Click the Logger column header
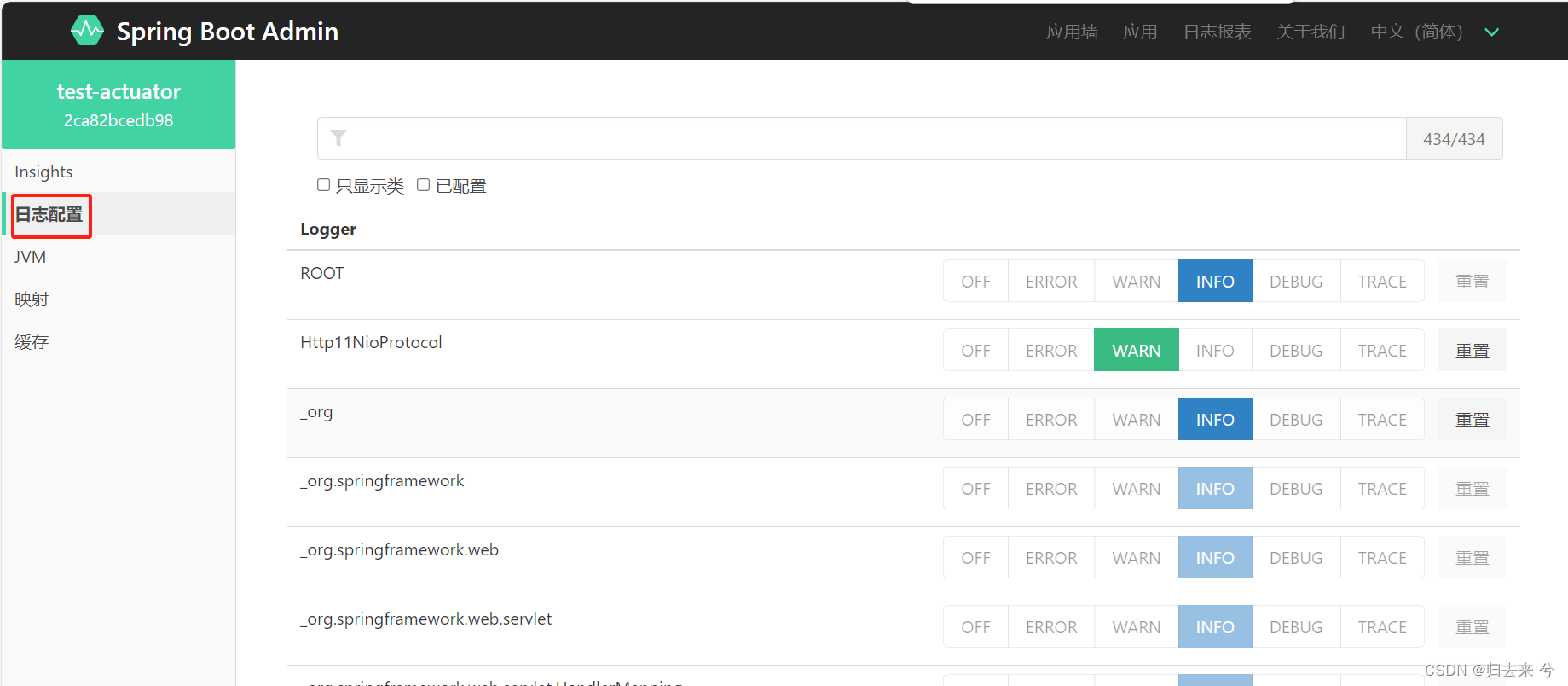 (x=328, y=229)
